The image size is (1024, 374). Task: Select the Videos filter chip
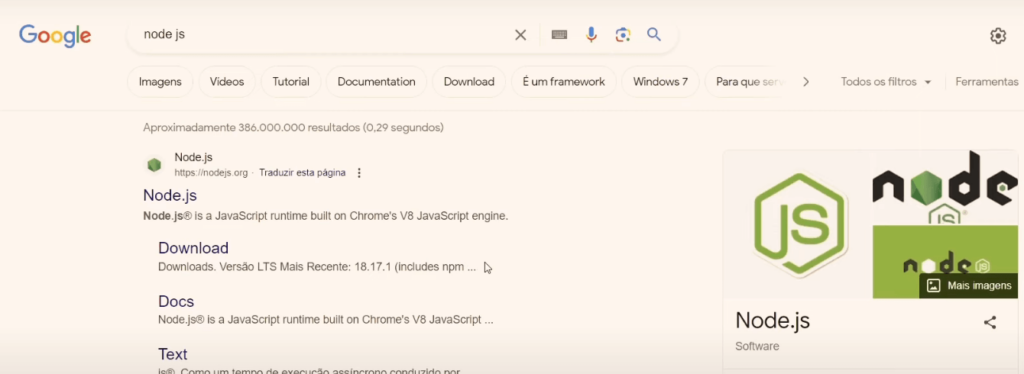(227, 82)
